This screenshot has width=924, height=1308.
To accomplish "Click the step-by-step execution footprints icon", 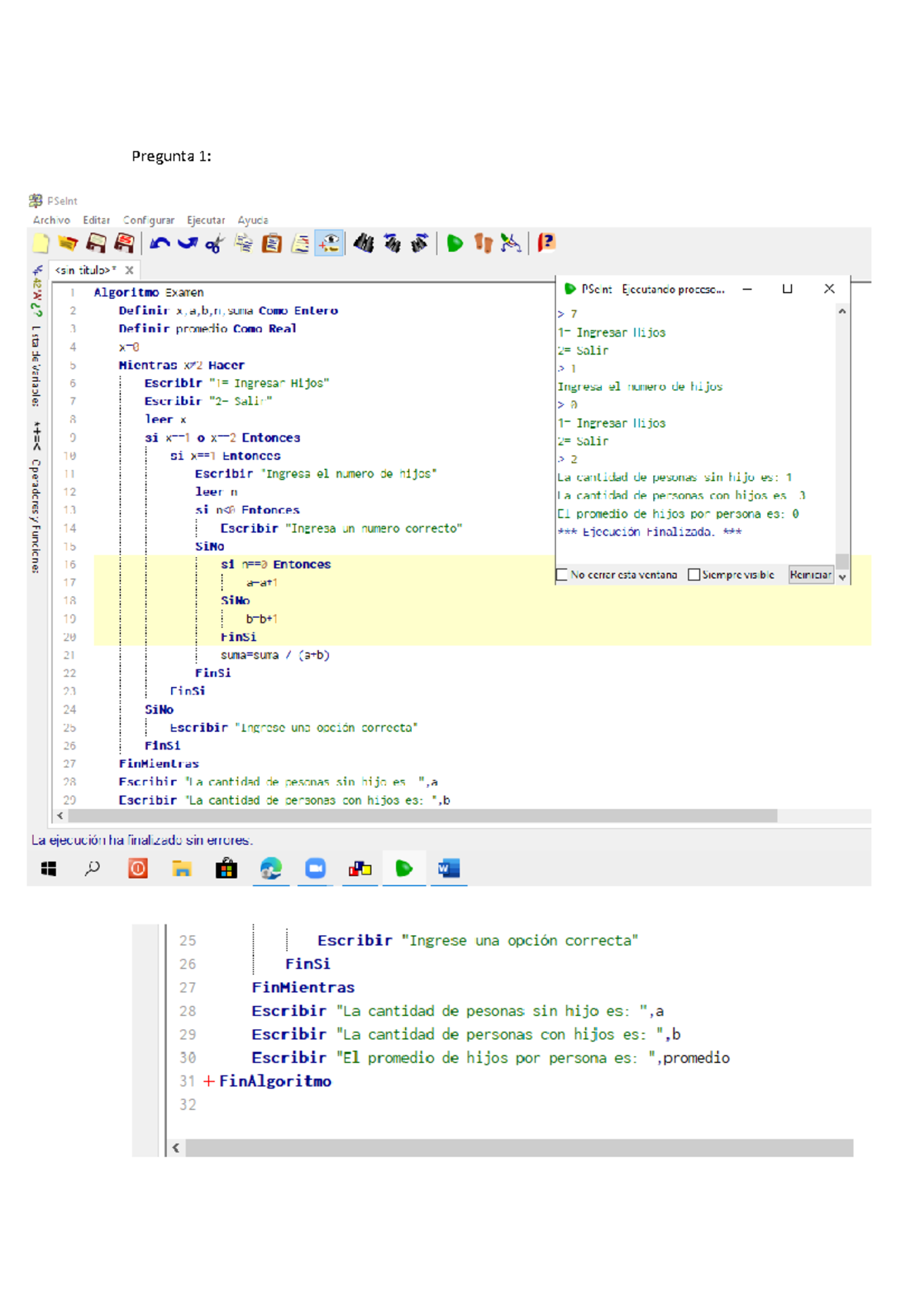I will [x=483, y=244].
